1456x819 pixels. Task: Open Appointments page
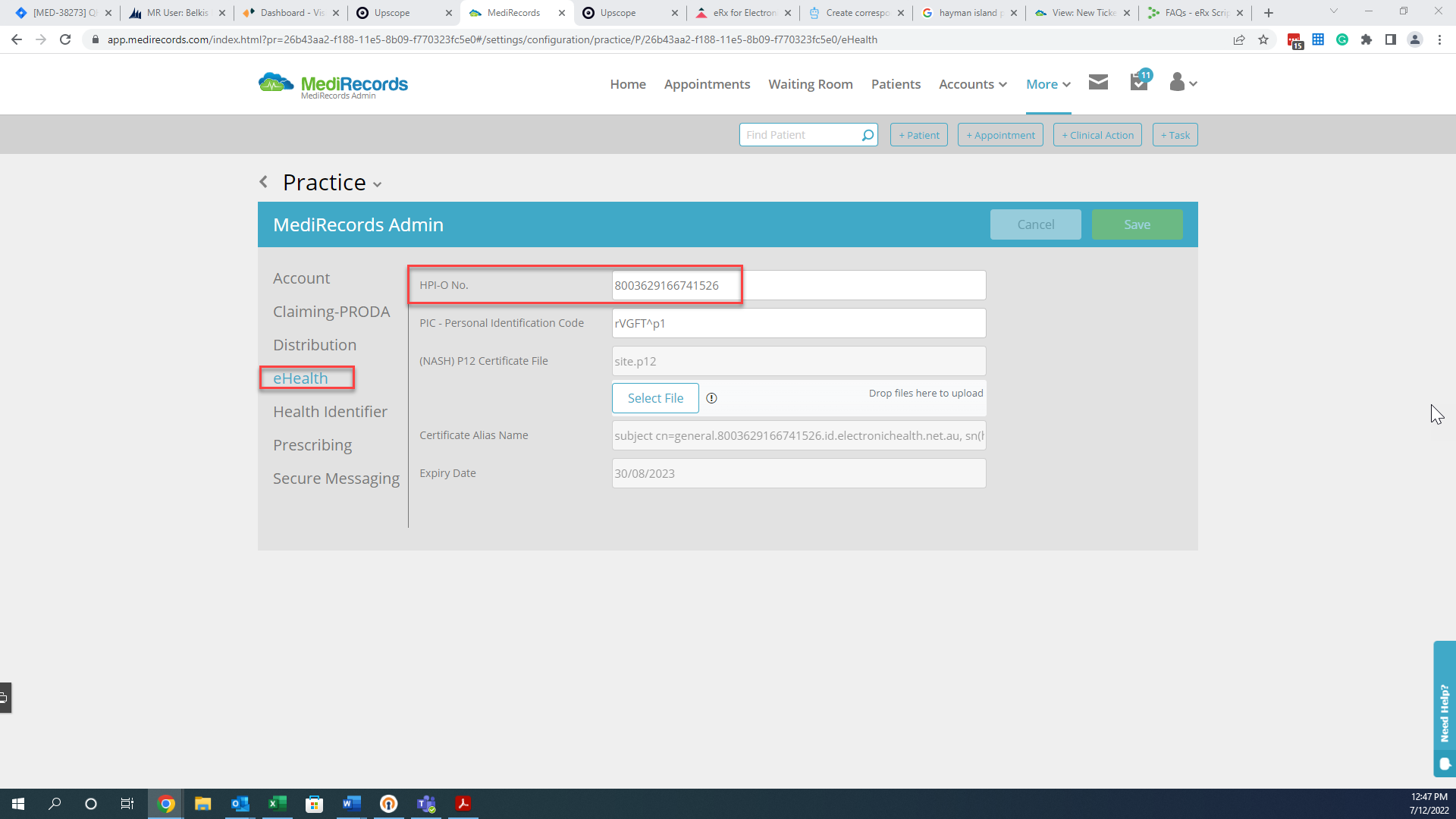coord(707,84)
